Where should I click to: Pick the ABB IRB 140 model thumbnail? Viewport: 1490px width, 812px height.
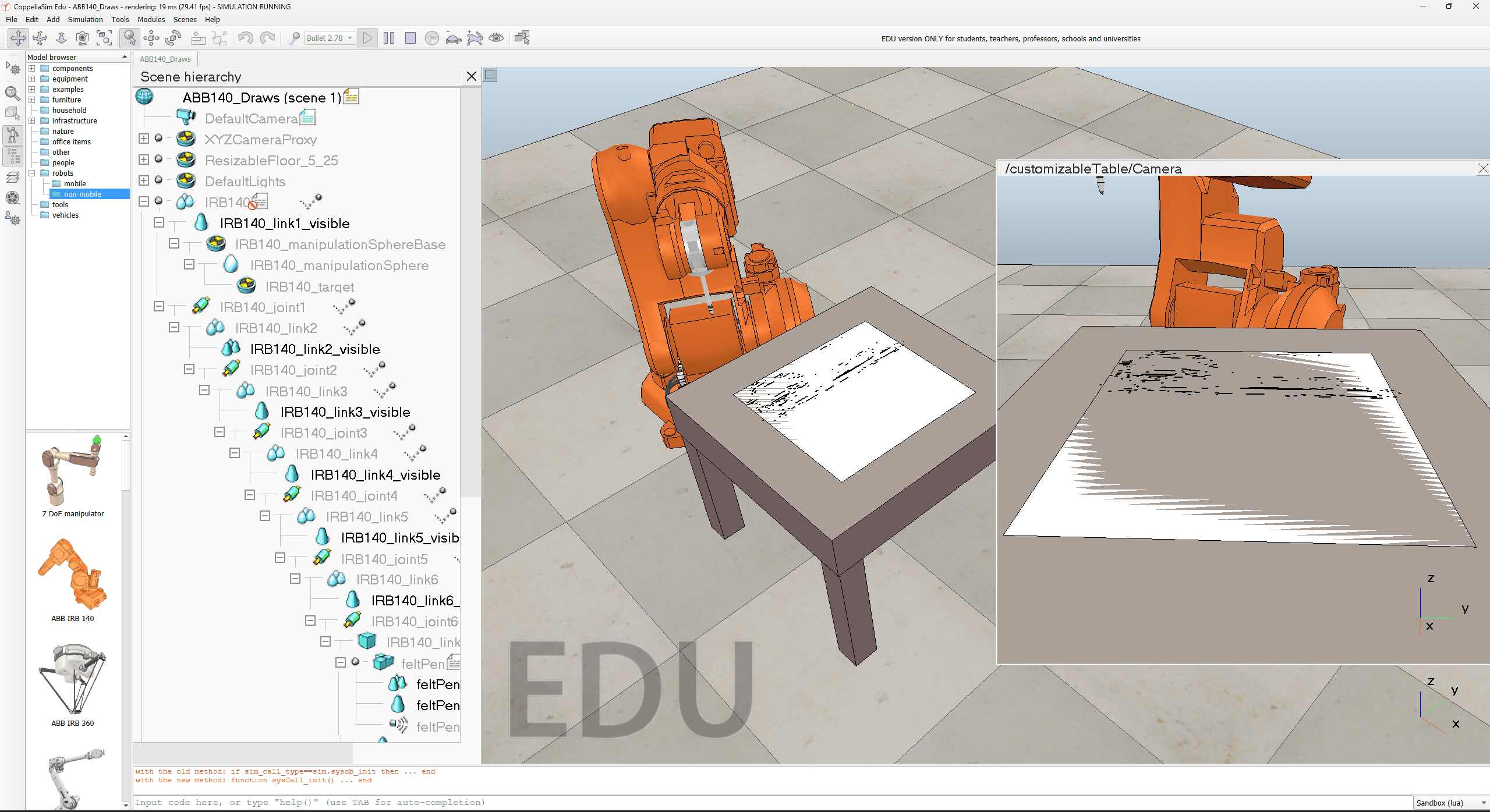72,575
